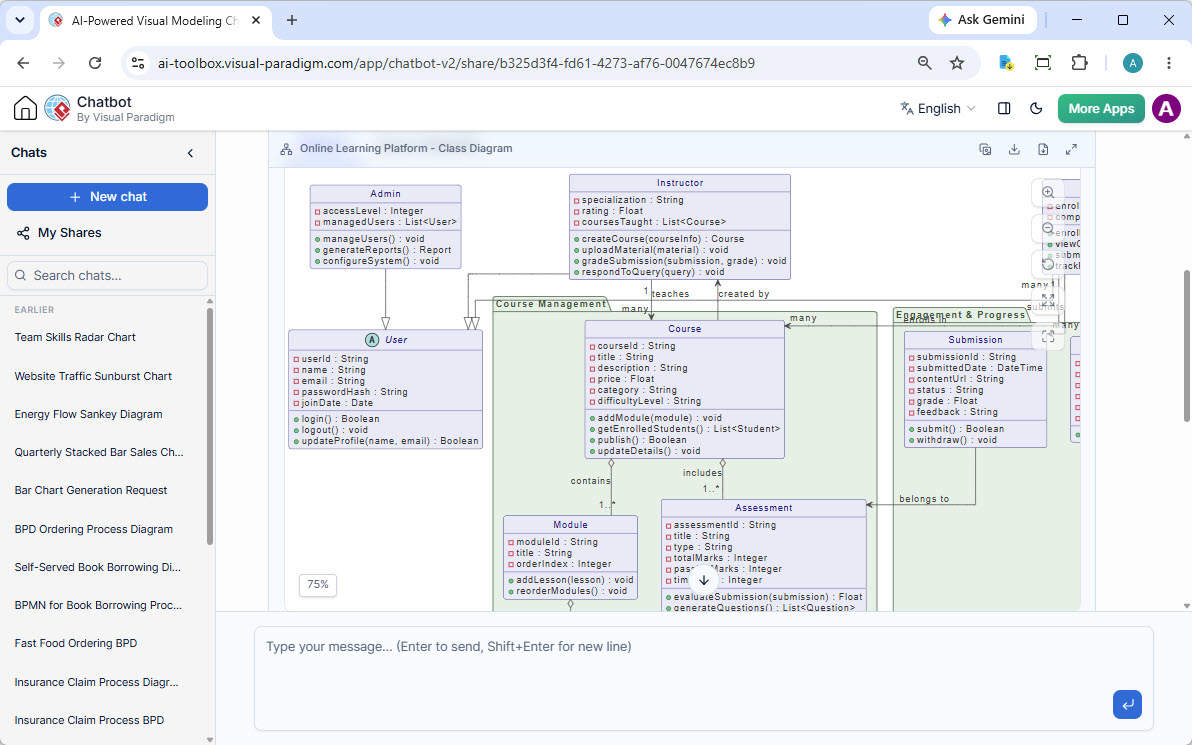This screenshot has width=1192, height=745.
Task: Send message with blue enter button
Action: click(x=1127, y=704)
